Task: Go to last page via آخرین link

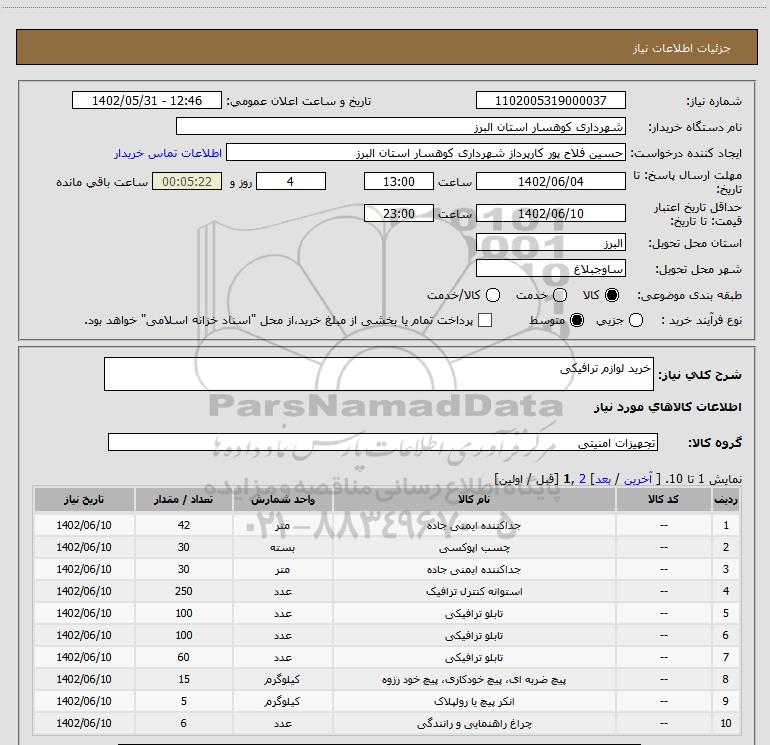Action: click(x=637, y=479)
